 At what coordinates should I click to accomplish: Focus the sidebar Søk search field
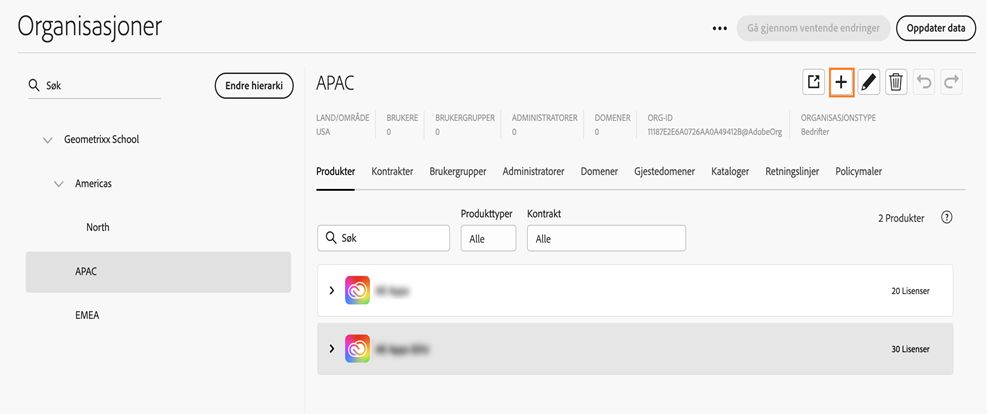pos(94,86)
